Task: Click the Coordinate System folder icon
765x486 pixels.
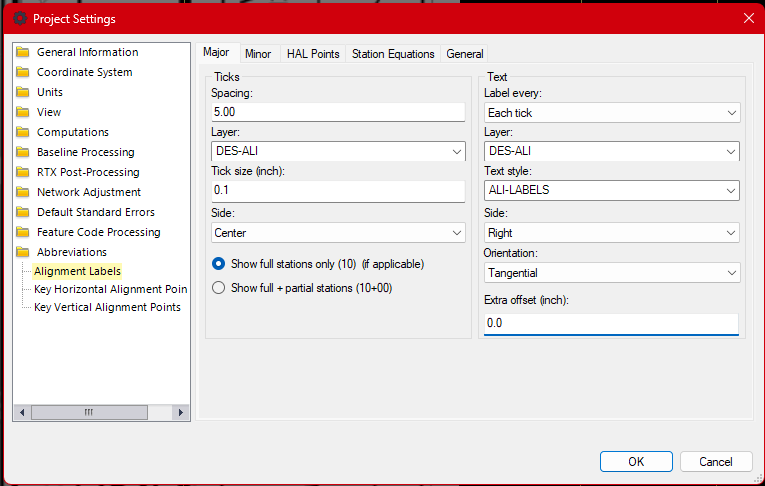Action: [x=22, y=72]
